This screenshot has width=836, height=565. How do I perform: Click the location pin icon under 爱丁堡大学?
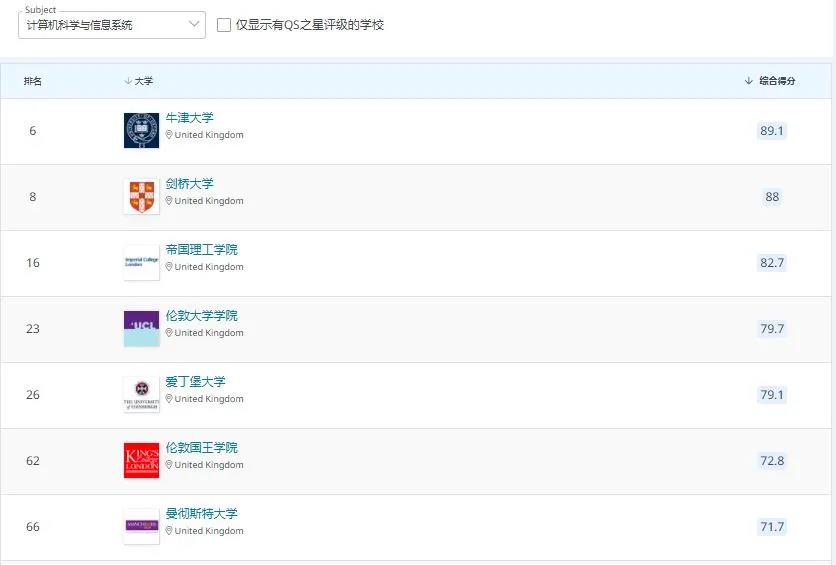[169, 399]
